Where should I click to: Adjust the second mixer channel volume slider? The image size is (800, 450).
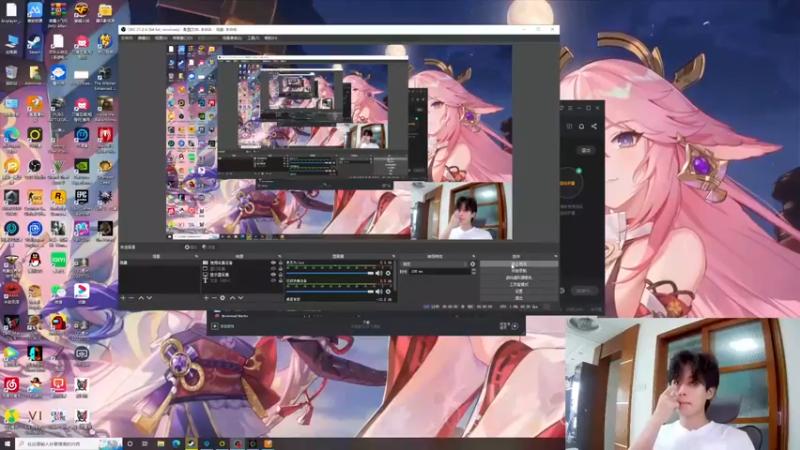(x=330, y=291)
